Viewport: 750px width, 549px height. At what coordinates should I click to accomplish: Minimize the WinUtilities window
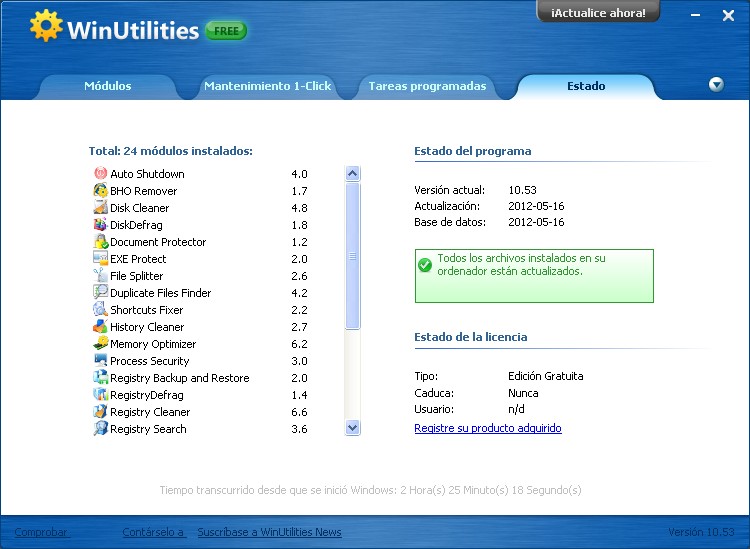(695, 15)
